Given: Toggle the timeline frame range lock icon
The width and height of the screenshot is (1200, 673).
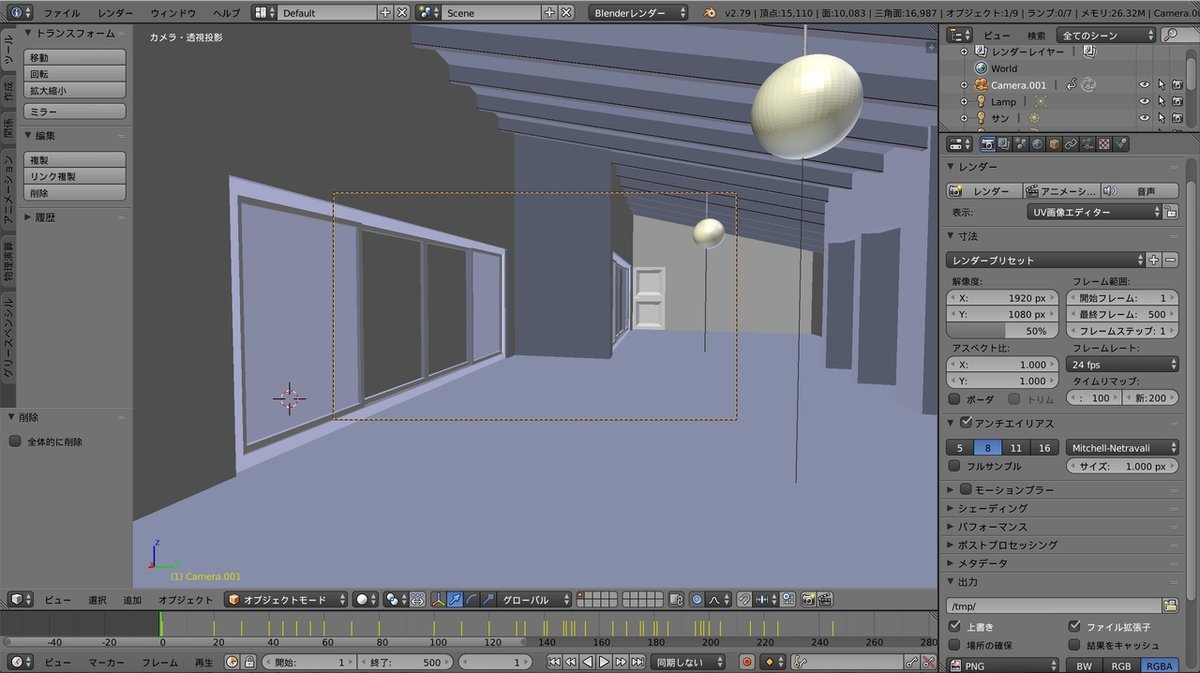Looking at the screenshot, I should click(x=247, y=662).
